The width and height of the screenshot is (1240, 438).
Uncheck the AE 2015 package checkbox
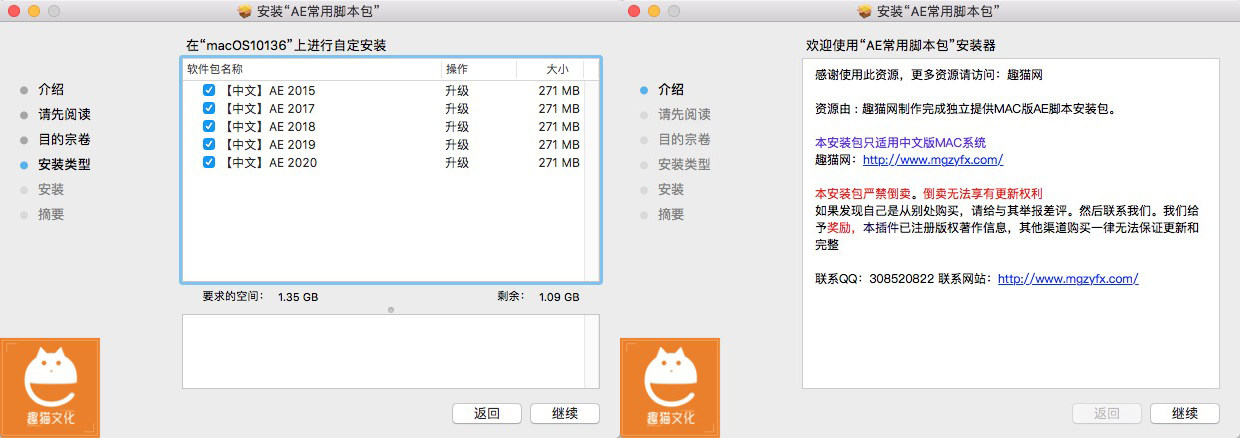click(x=209, y=90)
